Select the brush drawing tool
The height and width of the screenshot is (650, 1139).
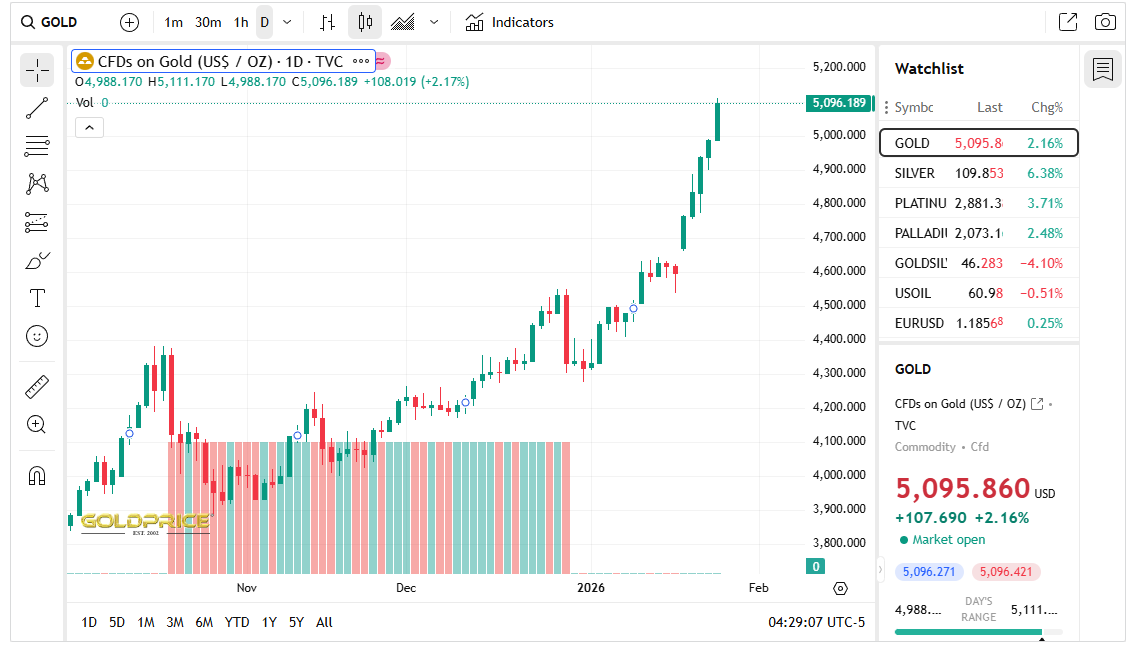[x=37, y=261]
